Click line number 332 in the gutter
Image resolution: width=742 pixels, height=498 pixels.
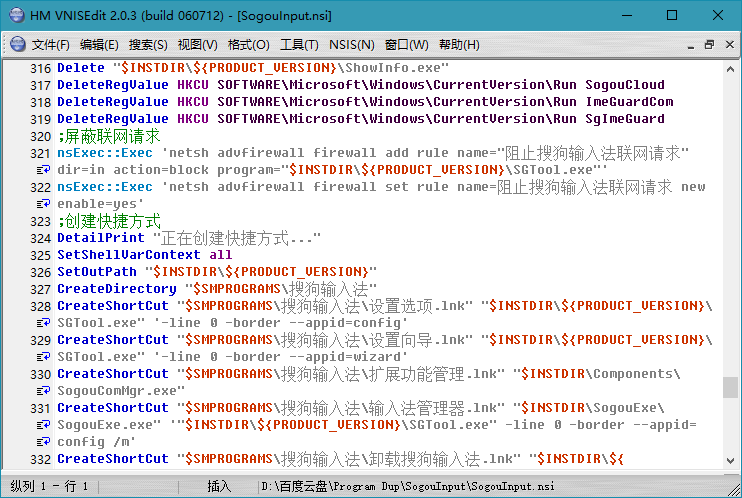click(40, 460)
